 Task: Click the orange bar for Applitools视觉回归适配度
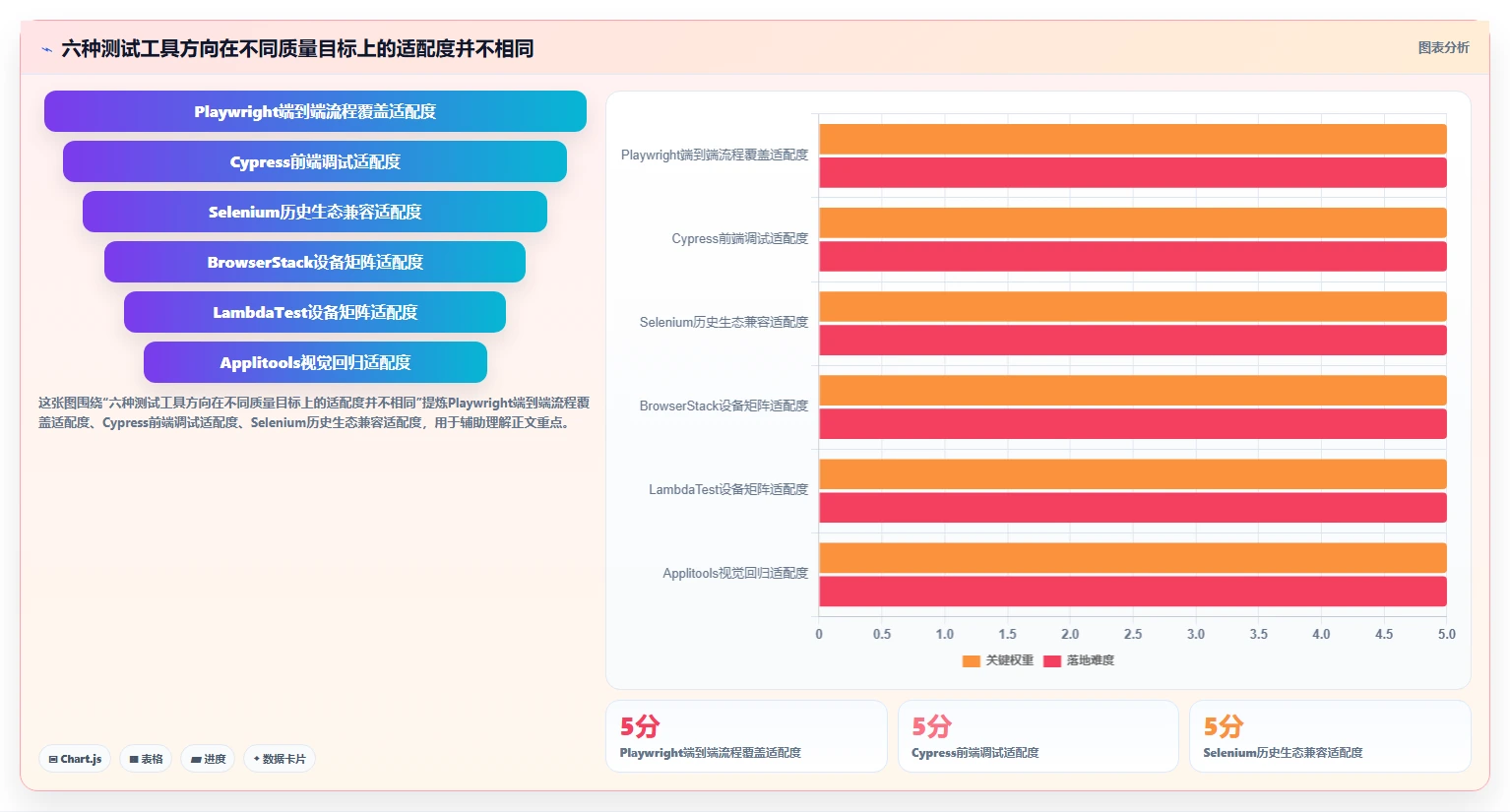[x=1133, y=557]
